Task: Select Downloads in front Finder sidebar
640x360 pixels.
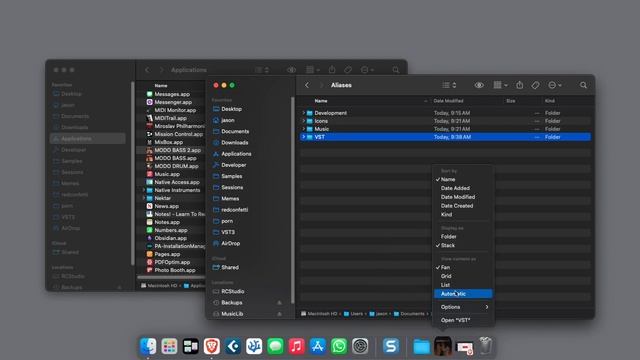Action: (x=235, y=142)
